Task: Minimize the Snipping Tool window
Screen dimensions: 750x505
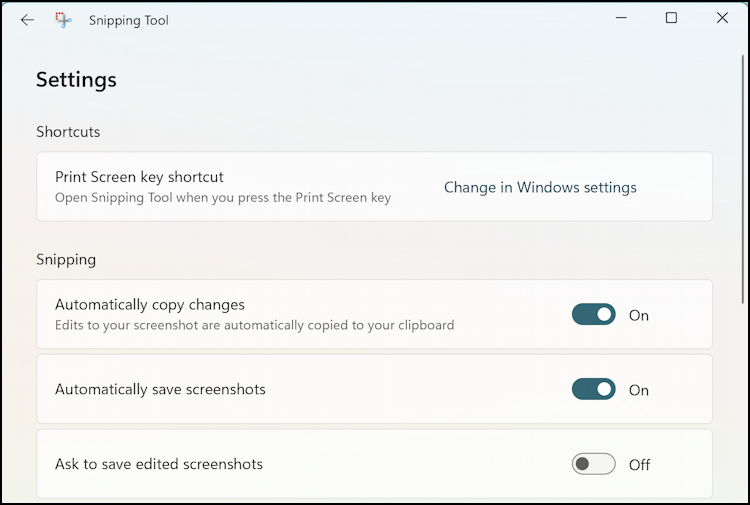Action: (x=620, y=18)
